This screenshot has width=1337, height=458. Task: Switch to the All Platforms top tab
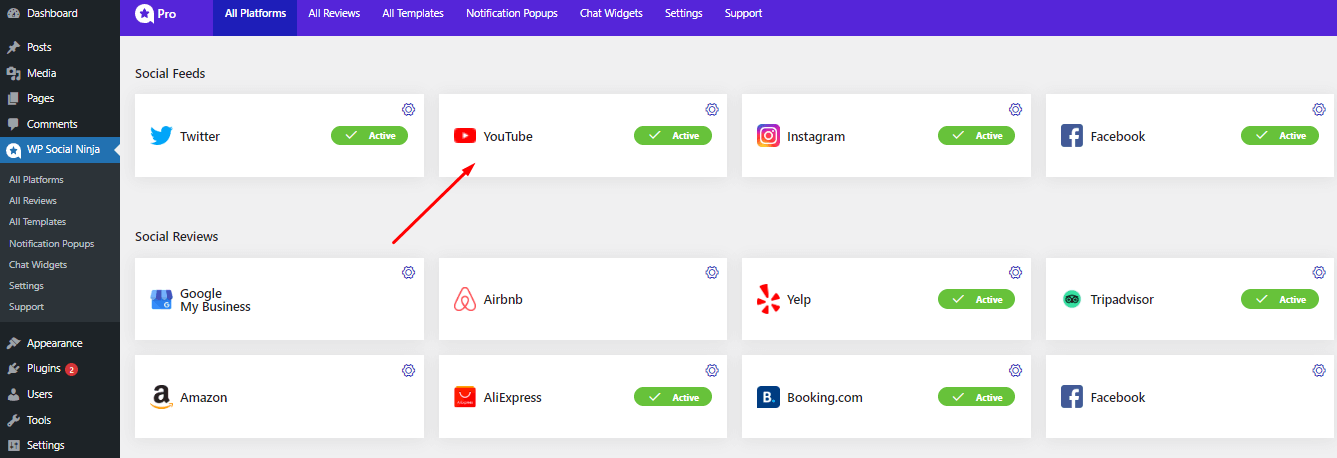click(x=255, y=14)
